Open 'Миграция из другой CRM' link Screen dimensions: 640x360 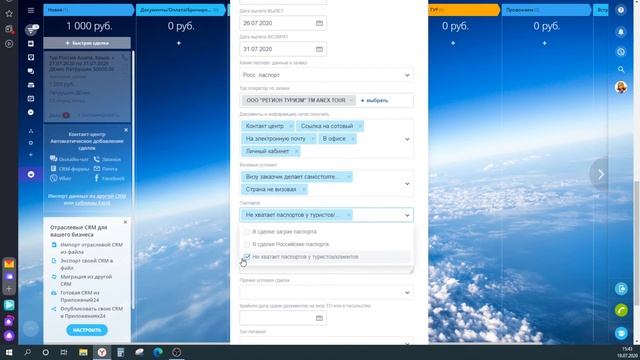pyautogui.click(x=86, y=280)
